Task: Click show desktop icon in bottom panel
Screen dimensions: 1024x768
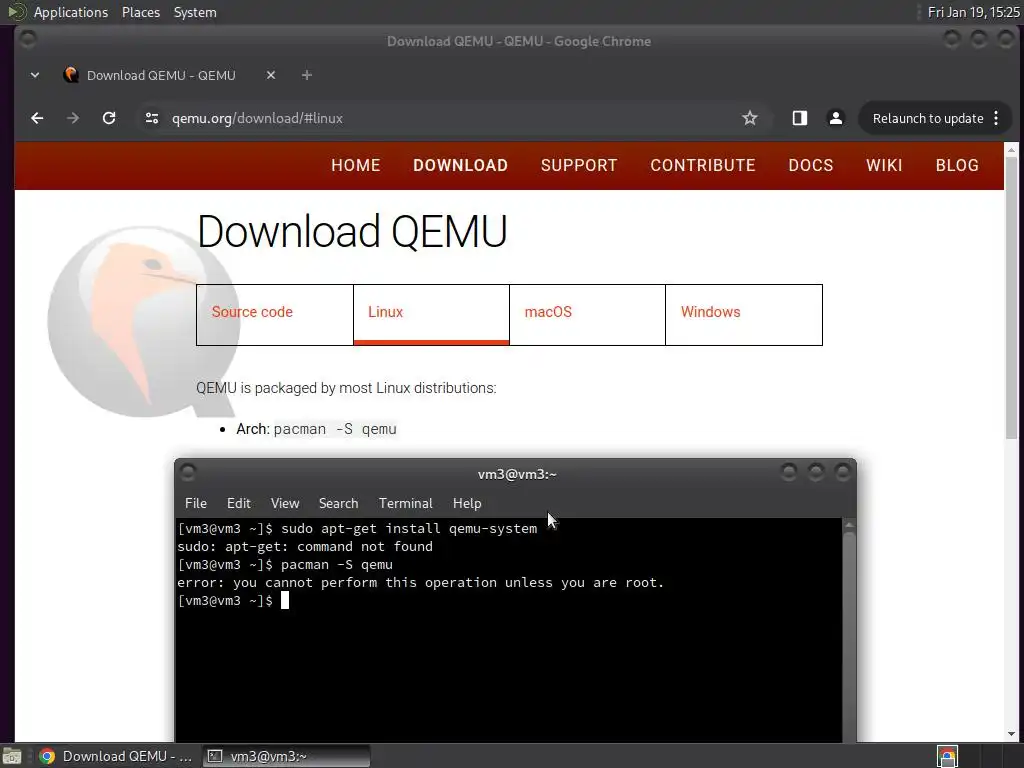Action: point(12,756)
